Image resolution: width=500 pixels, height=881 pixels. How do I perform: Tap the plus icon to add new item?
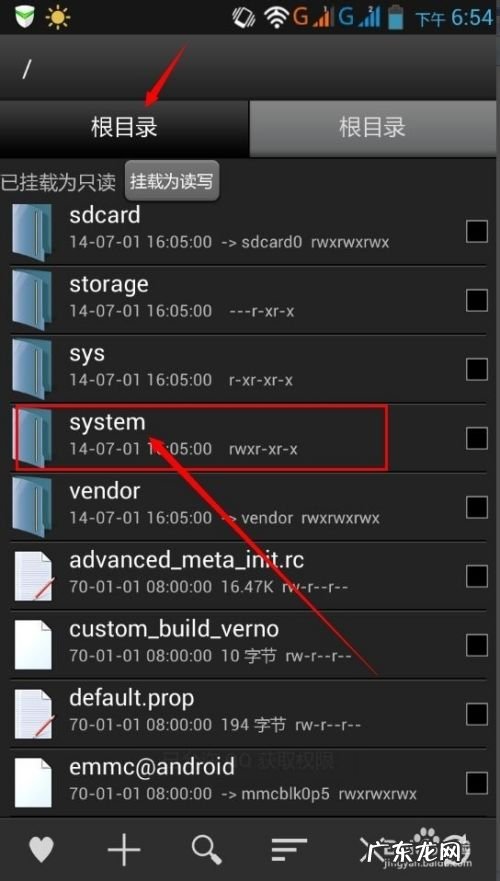pyautogui.click(x=124, y=850)
